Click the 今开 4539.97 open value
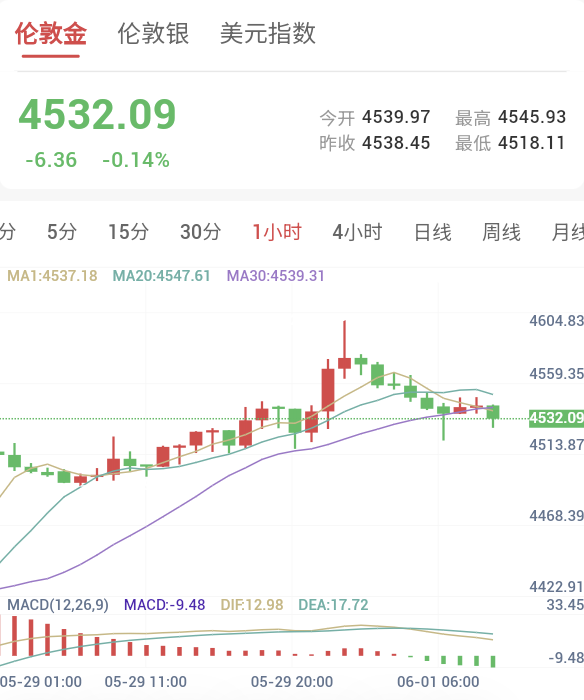The height and width of the screenshot is (700, 584). click(x=375, y=117)
